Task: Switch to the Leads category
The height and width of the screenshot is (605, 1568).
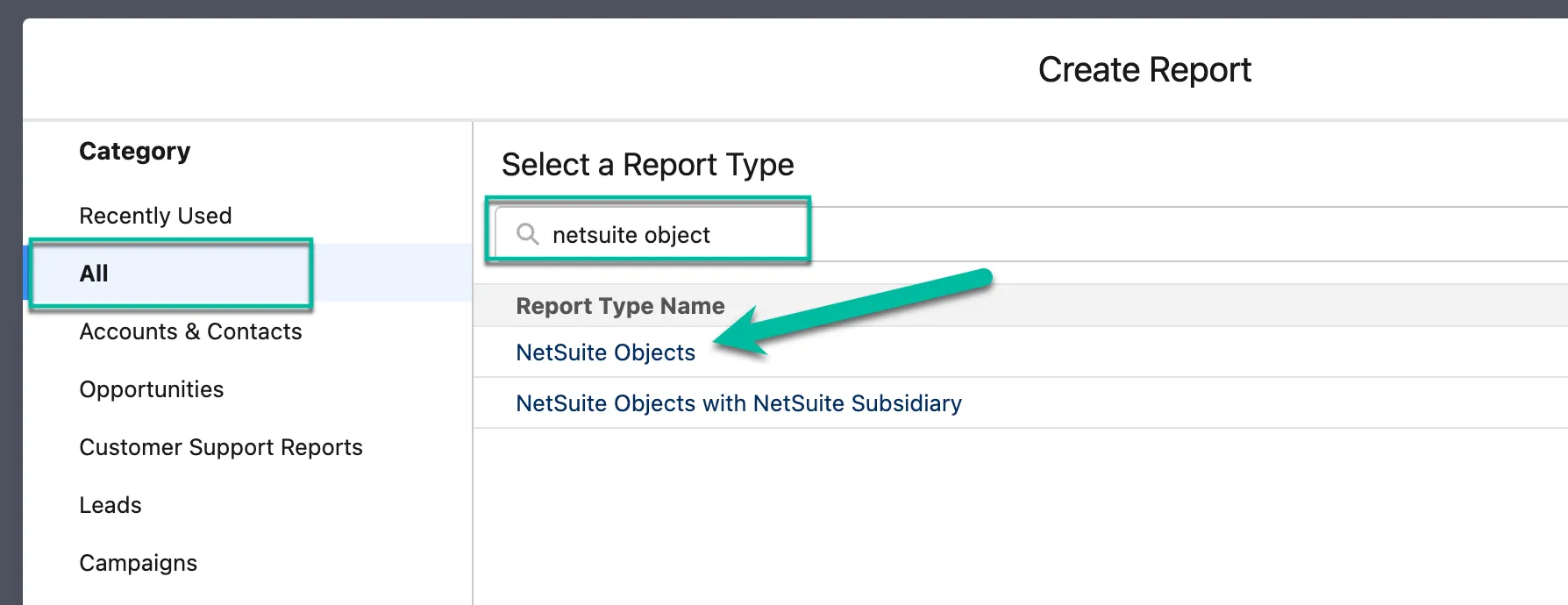Action: click(x=110, y=505)
